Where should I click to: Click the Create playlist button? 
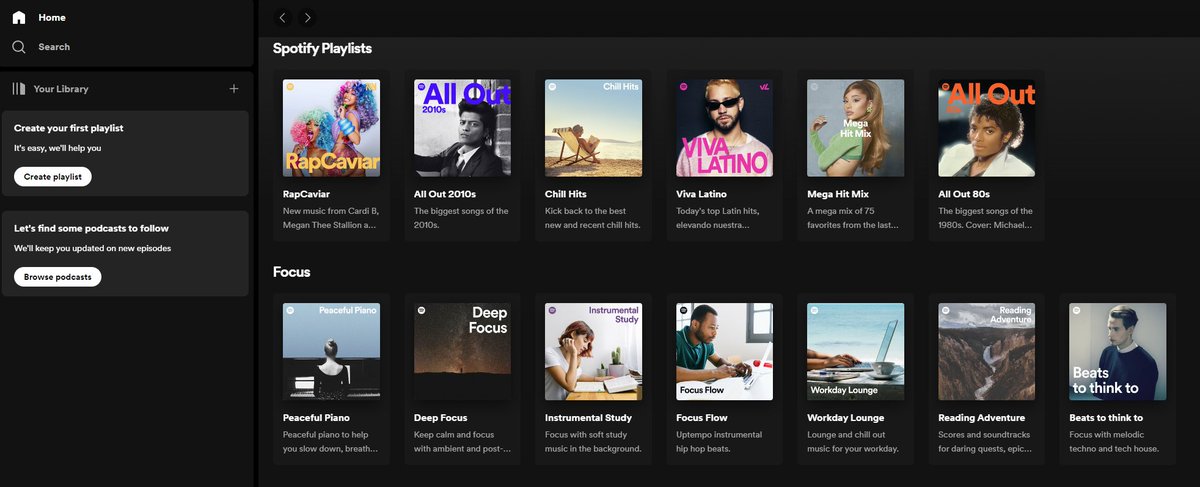pos(53,176)
